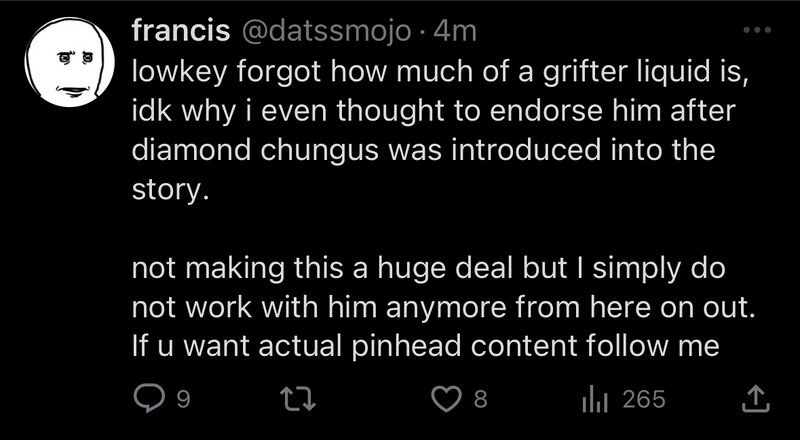Viewport: 800px width, 440px height.
Task: Click the reply count number 9
Action: 182,400
